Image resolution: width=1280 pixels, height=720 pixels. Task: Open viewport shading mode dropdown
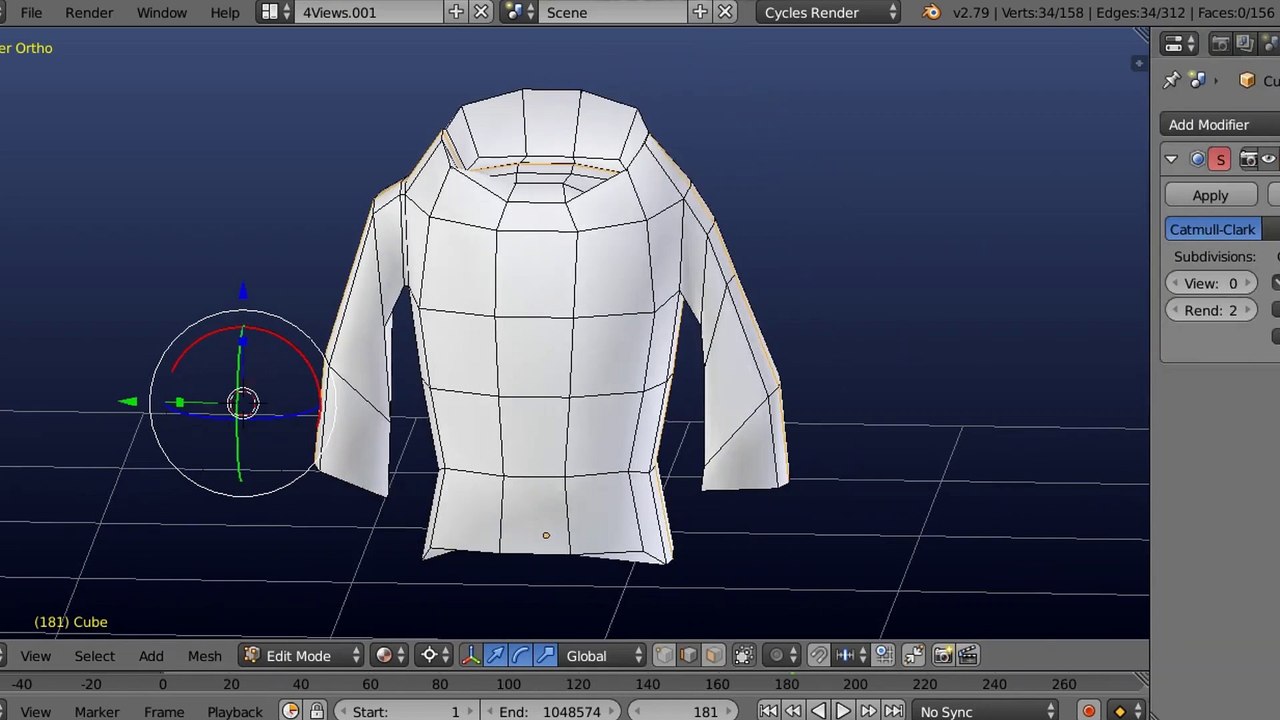[389, 656]
